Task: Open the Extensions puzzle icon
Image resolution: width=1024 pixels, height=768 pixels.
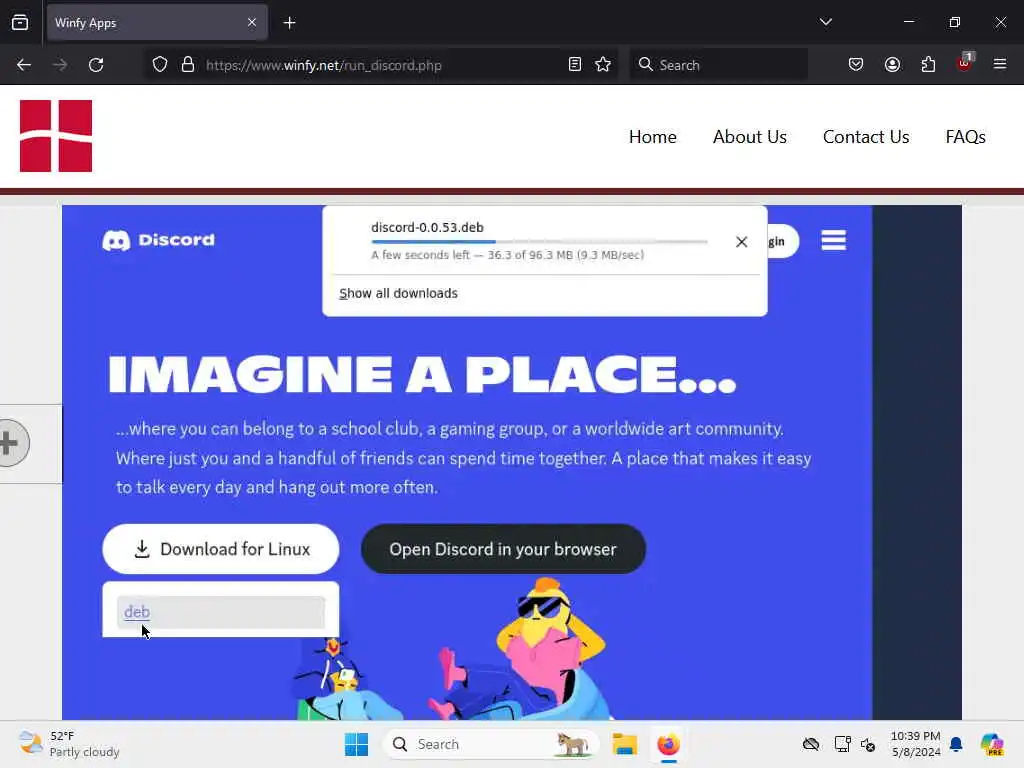Action: (928, 64)
